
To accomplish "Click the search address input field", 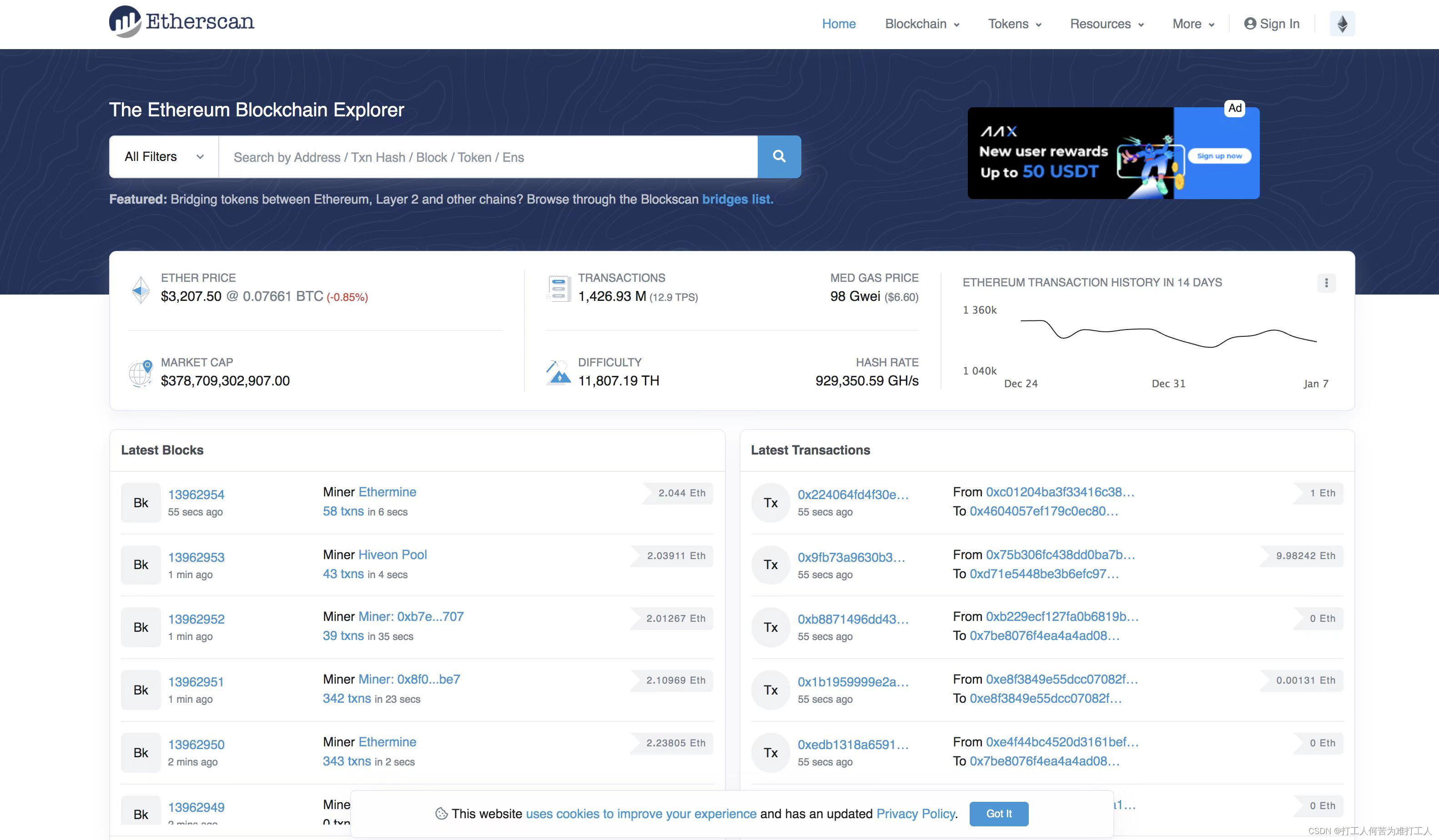I will 488,157.
